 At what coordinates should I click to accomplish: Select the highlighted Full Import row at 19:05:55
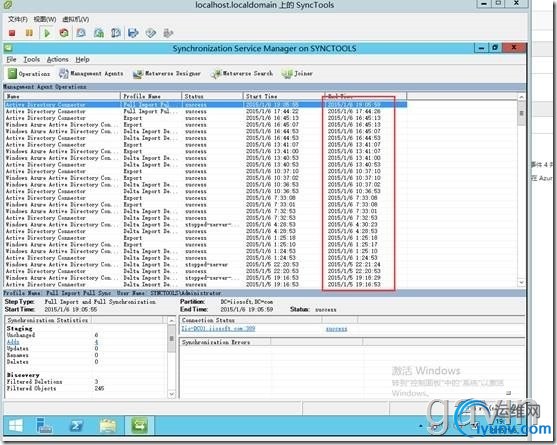click(205, 105)
